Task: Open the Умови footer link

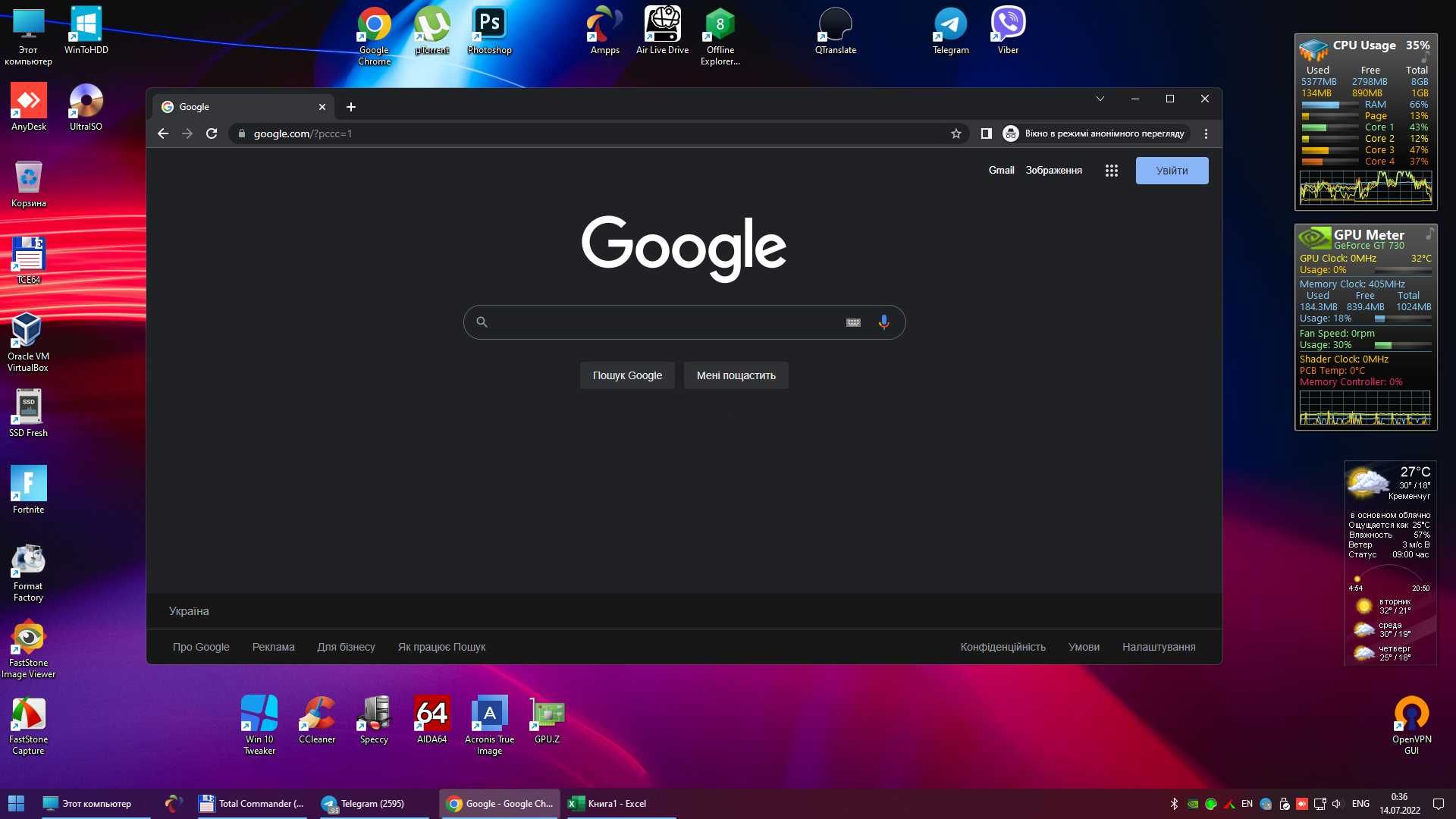Action: click(1084, 647)
